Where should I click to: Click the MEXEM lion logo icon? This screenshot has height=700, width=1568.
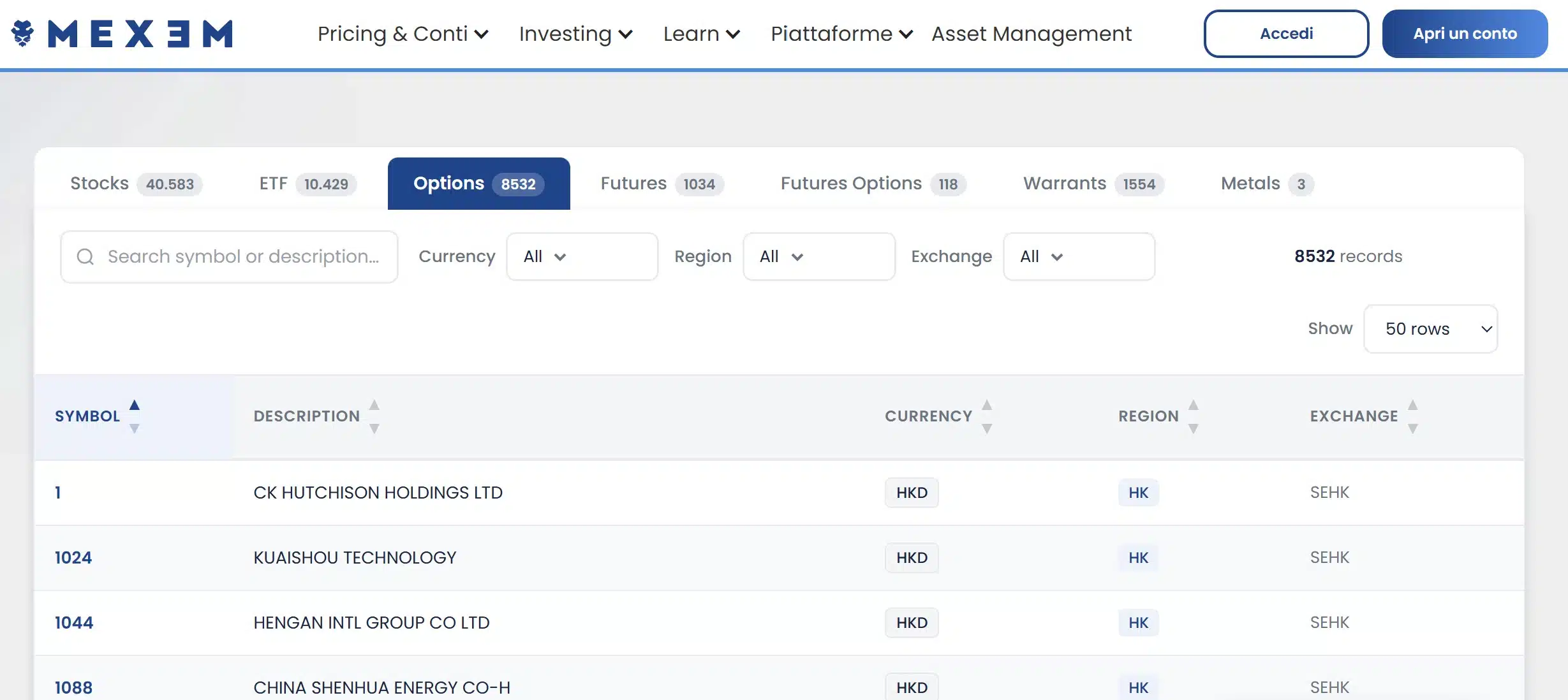[x=24, y=33]
